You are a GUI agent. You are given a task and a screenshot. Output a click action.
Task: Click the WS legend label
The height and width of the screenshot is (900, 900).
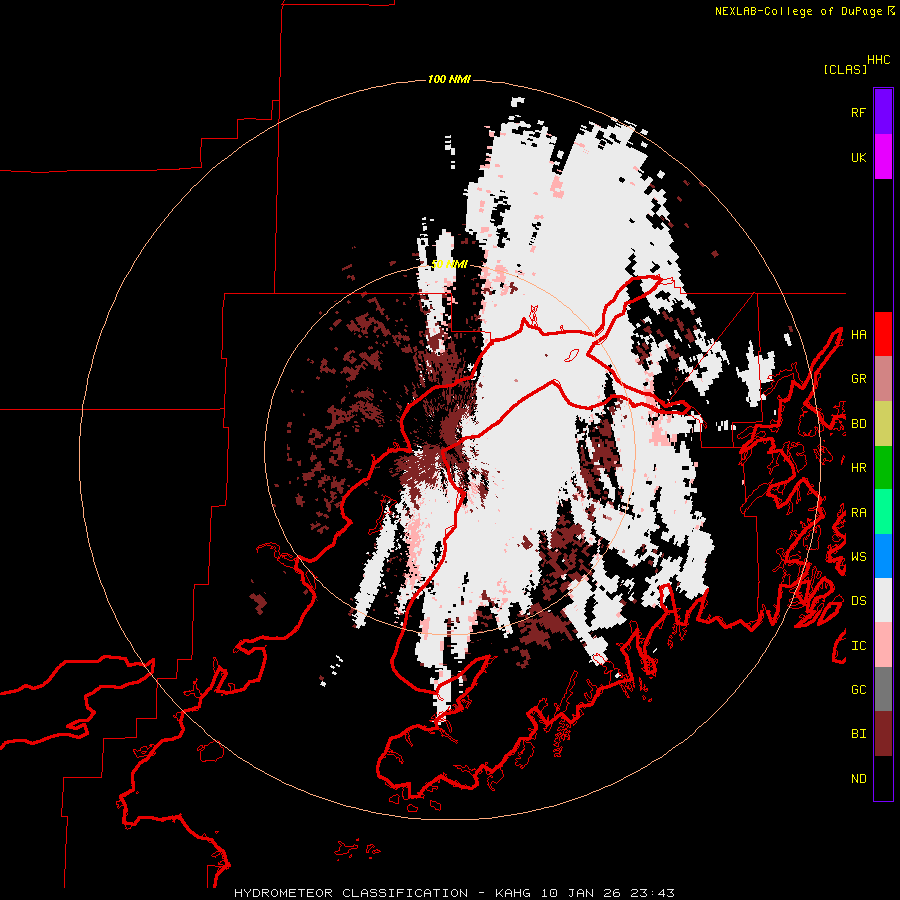click(858, 557)
